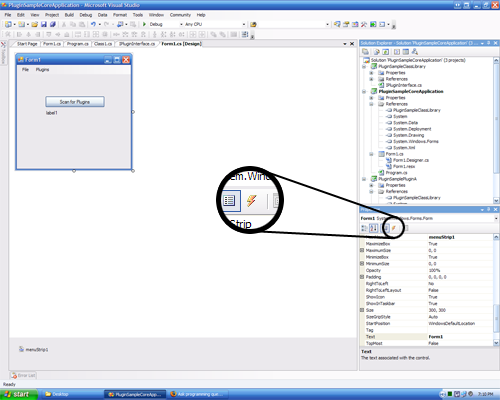Open Solution Explorer from the standard toolbar icon
The width and height of the screenshot is (500, 400).
point(337,24)
